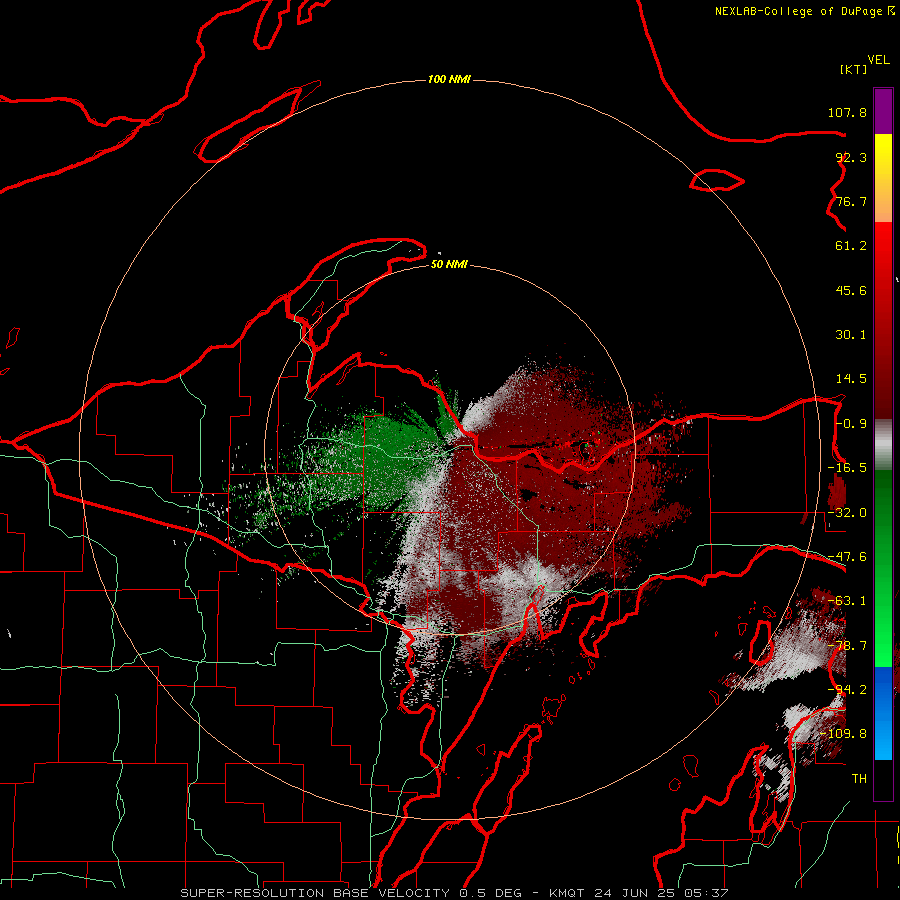
Task: Click the 92.3 legend value
Action: pos(851,157)
